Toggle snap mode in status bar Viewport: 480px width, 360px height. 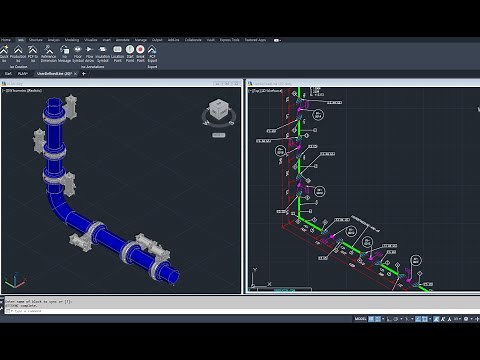(378, 319)
